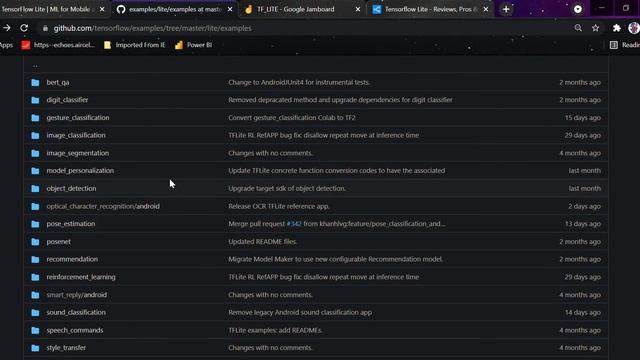Open the model_personalization directory link
The width and height of the screenshot is (640, 360).
(80, 171)
